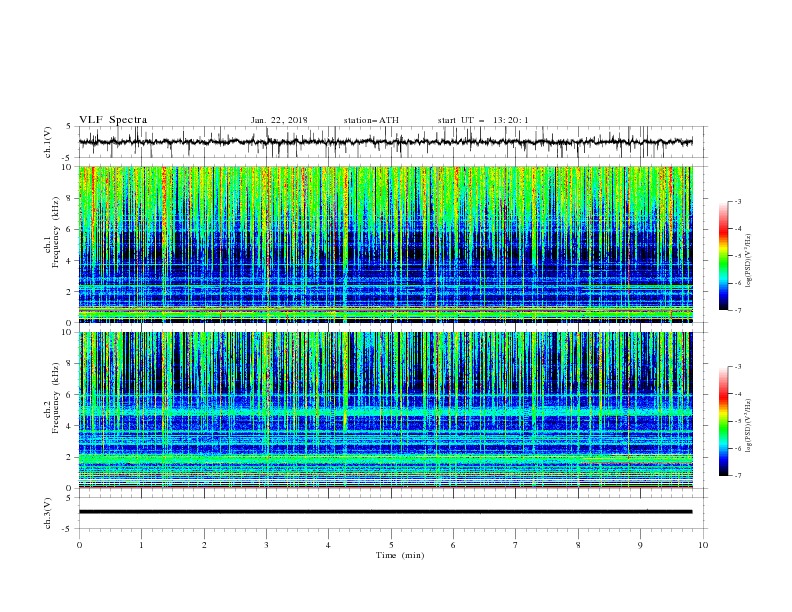Click inside the ch.1 spectrogram panel

coord(385,244)
